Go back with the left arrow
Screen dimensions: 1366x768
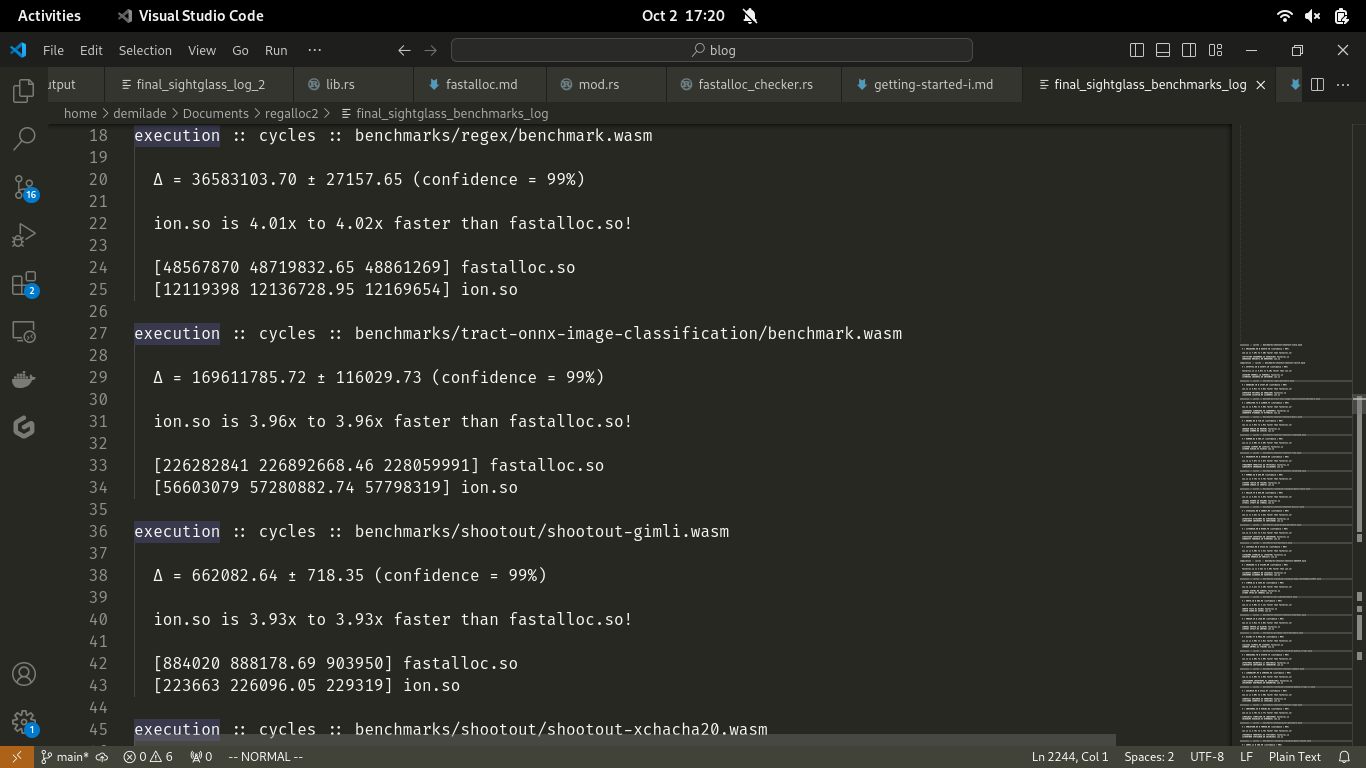tap(404, 50)
